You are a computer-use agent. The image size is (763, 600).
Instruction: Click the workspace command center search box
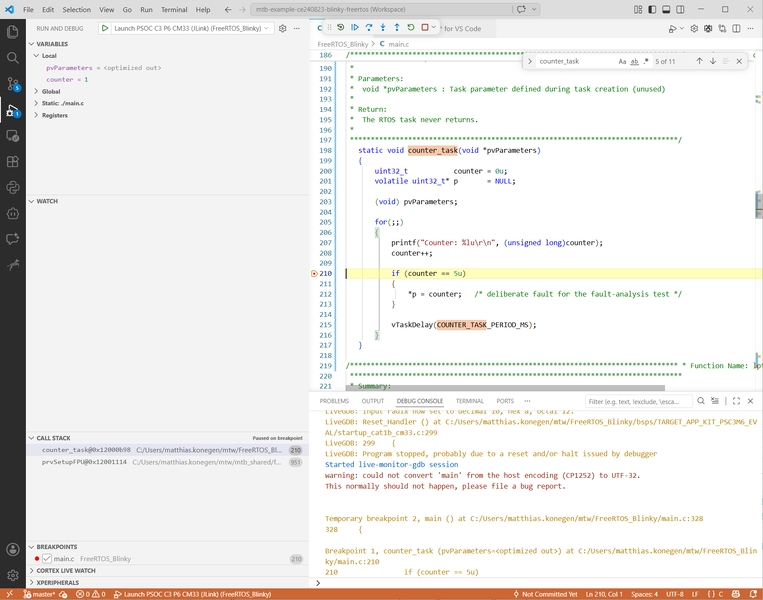coord(381,9)
